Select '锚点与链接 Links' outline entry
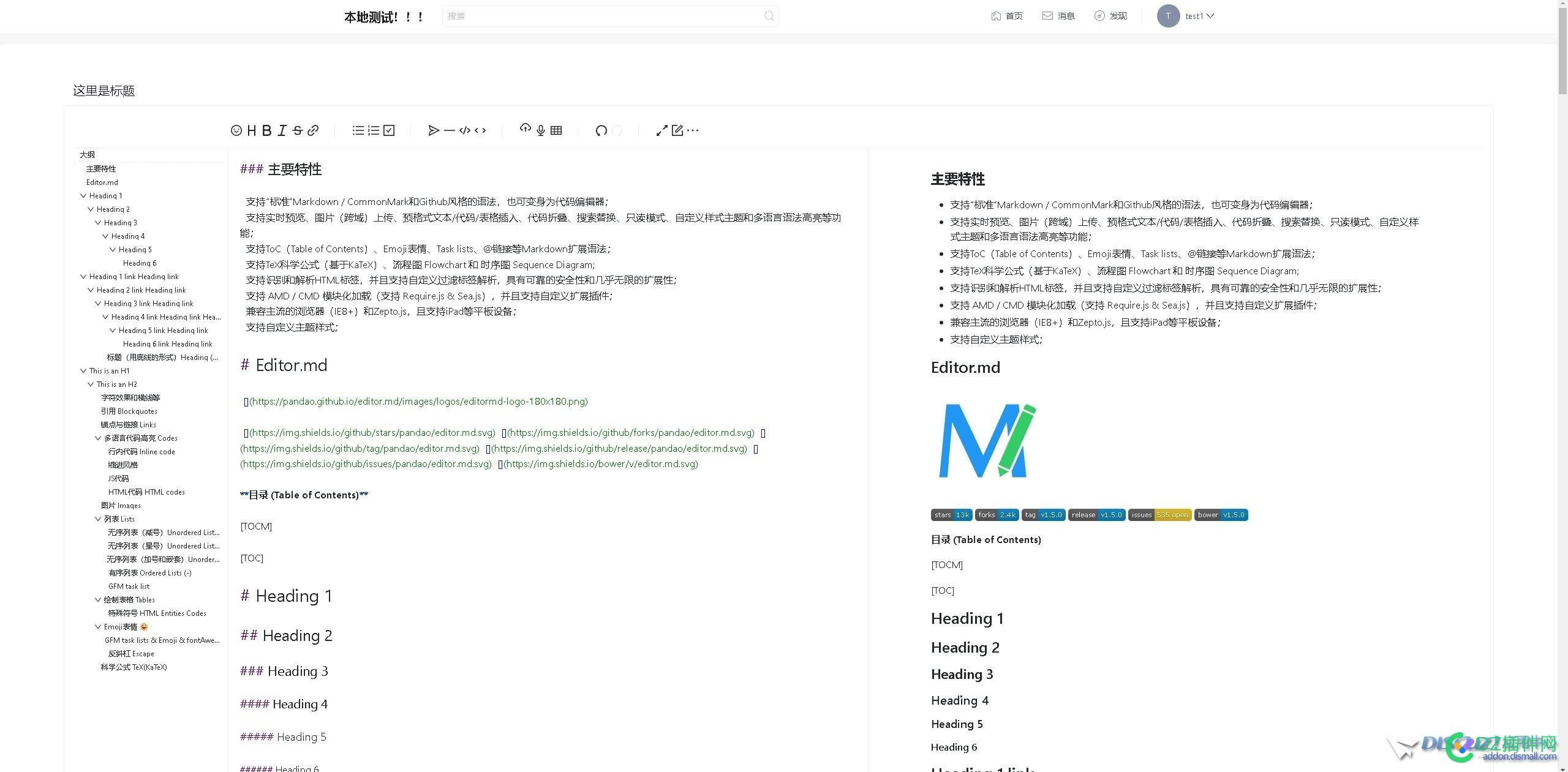The image size is (1568, 772). tap(129, 425)
